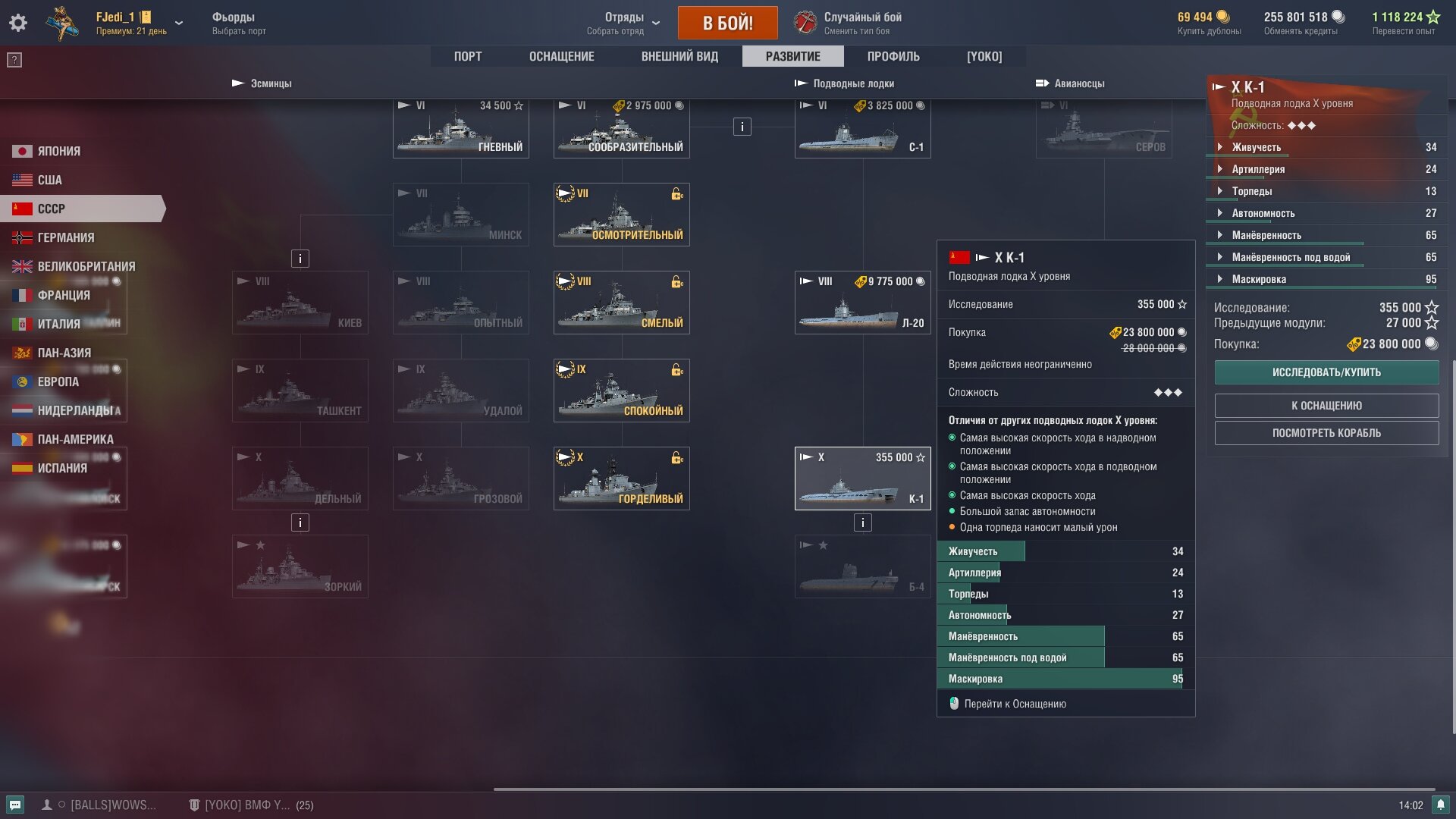Click the Посмотреть корабль button
Screen dimensions: 1456x819
pos(1326,433)
